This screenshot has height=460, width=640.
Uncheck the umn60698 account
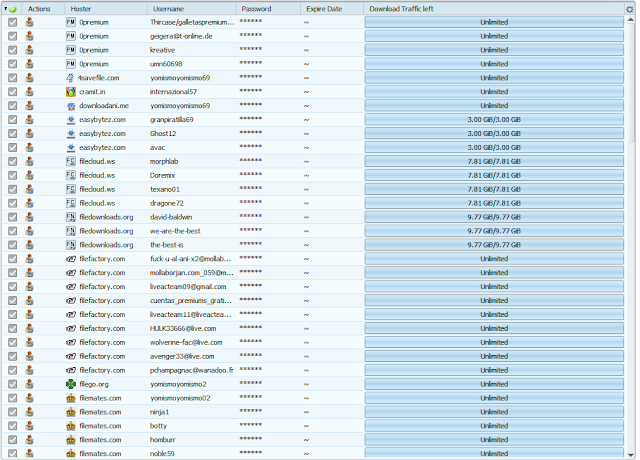13,64
